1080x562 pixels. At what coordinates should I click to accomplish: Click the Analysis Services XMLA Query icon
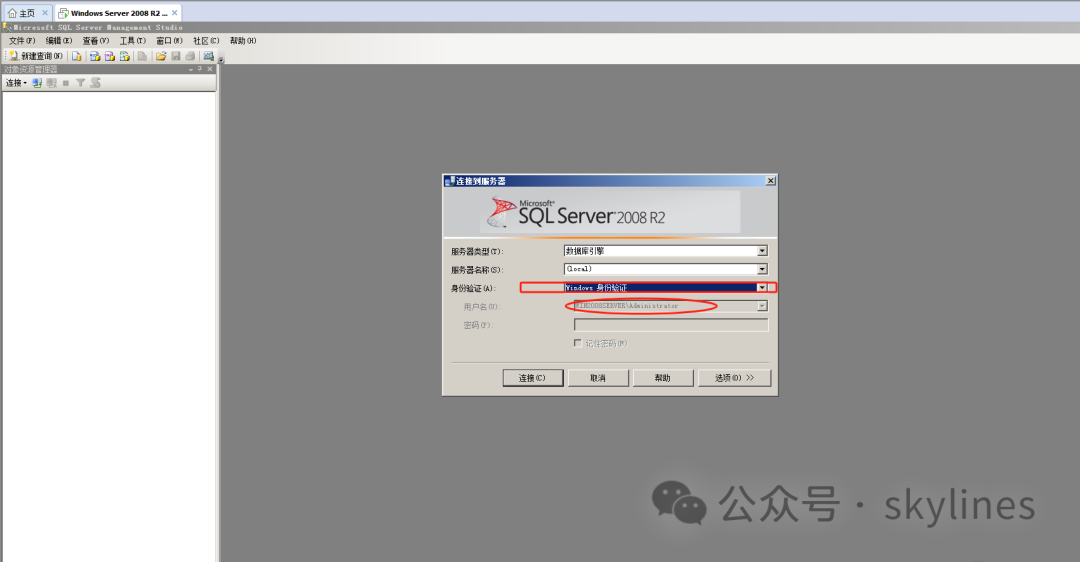click(125, 56)
